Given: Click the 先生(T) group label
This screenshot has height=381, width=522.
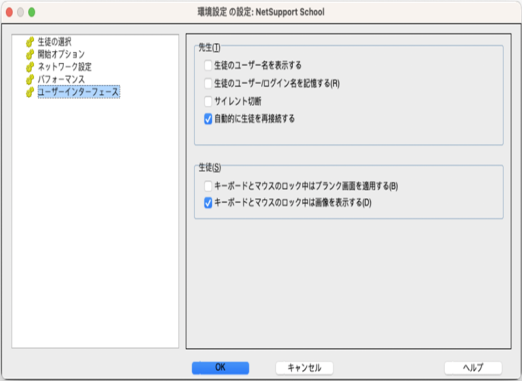Looking at the screenshot, I should coord(209,48).
